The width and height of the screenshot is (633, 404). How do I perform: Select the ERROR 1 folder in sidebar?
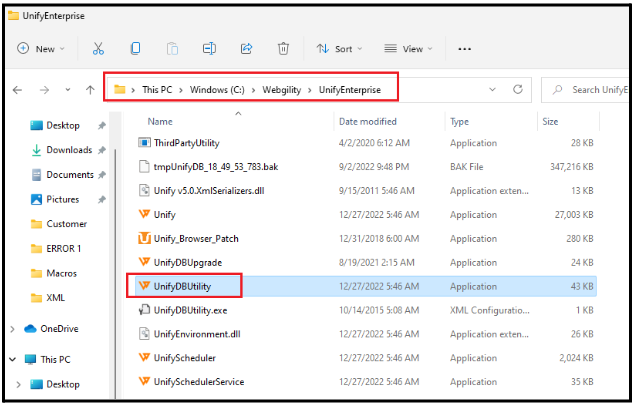point(66,248)
